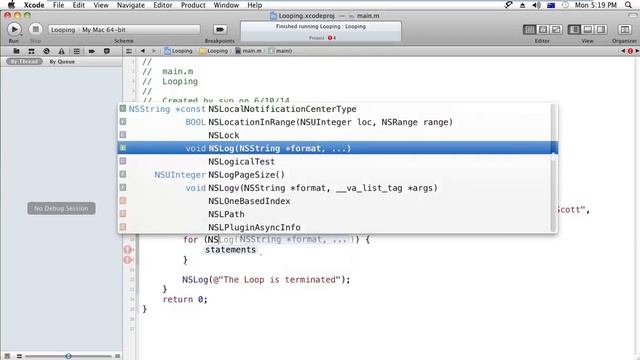The height and width of the screenshot is (360, 640).
Task: Switch to the Standard editor
Action: coord(530,29)
